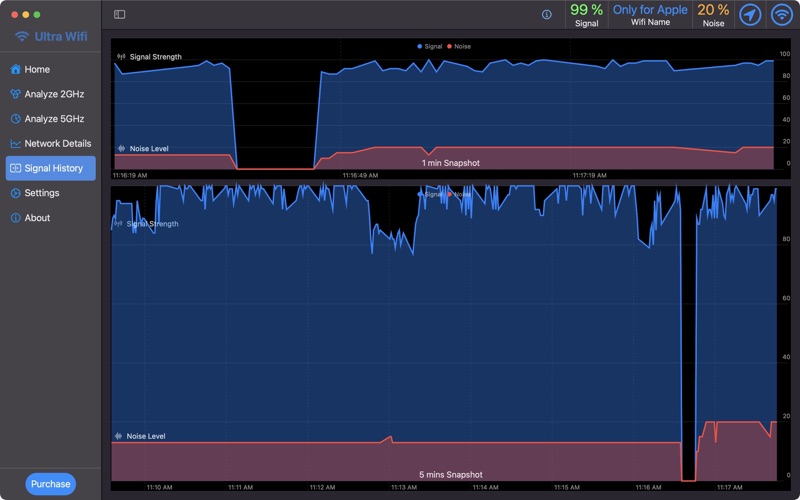
Task: Select Signal History in sidebar
Action: [51, 168]
